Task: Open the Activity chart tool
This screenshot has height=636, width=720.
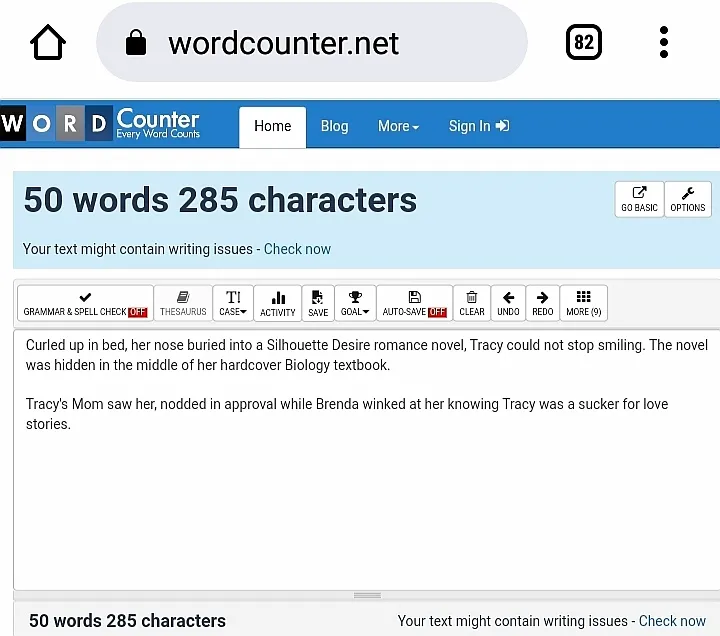Action: point(278,303)
